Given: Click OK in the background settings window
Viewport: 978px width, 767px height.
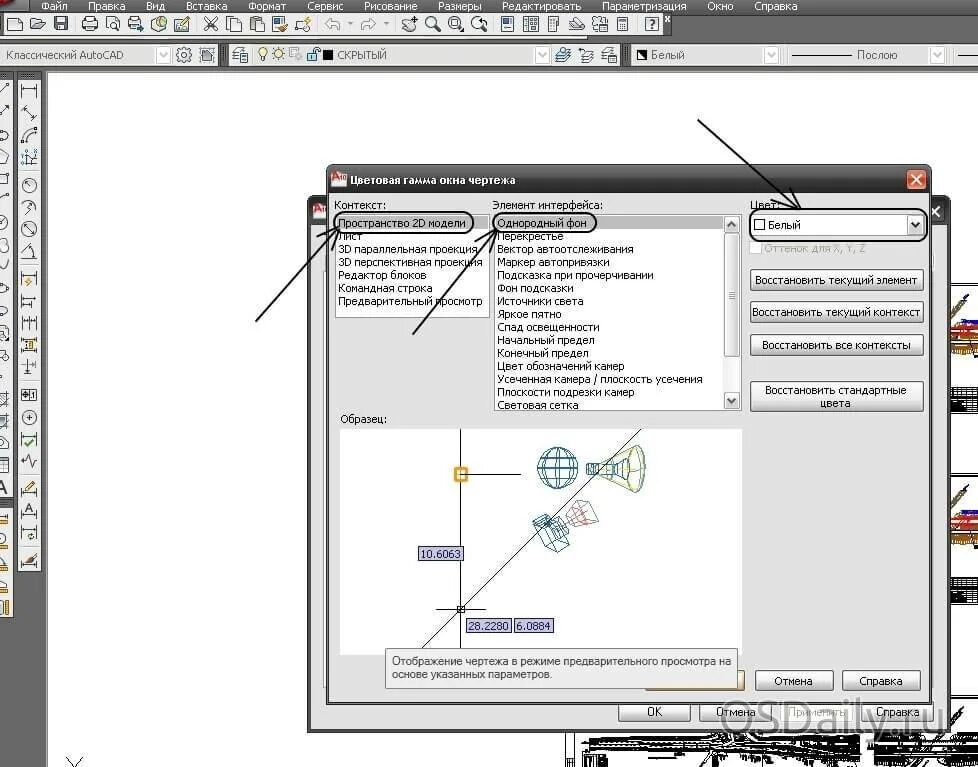Looking at the screenshot, I should point(654,712).
